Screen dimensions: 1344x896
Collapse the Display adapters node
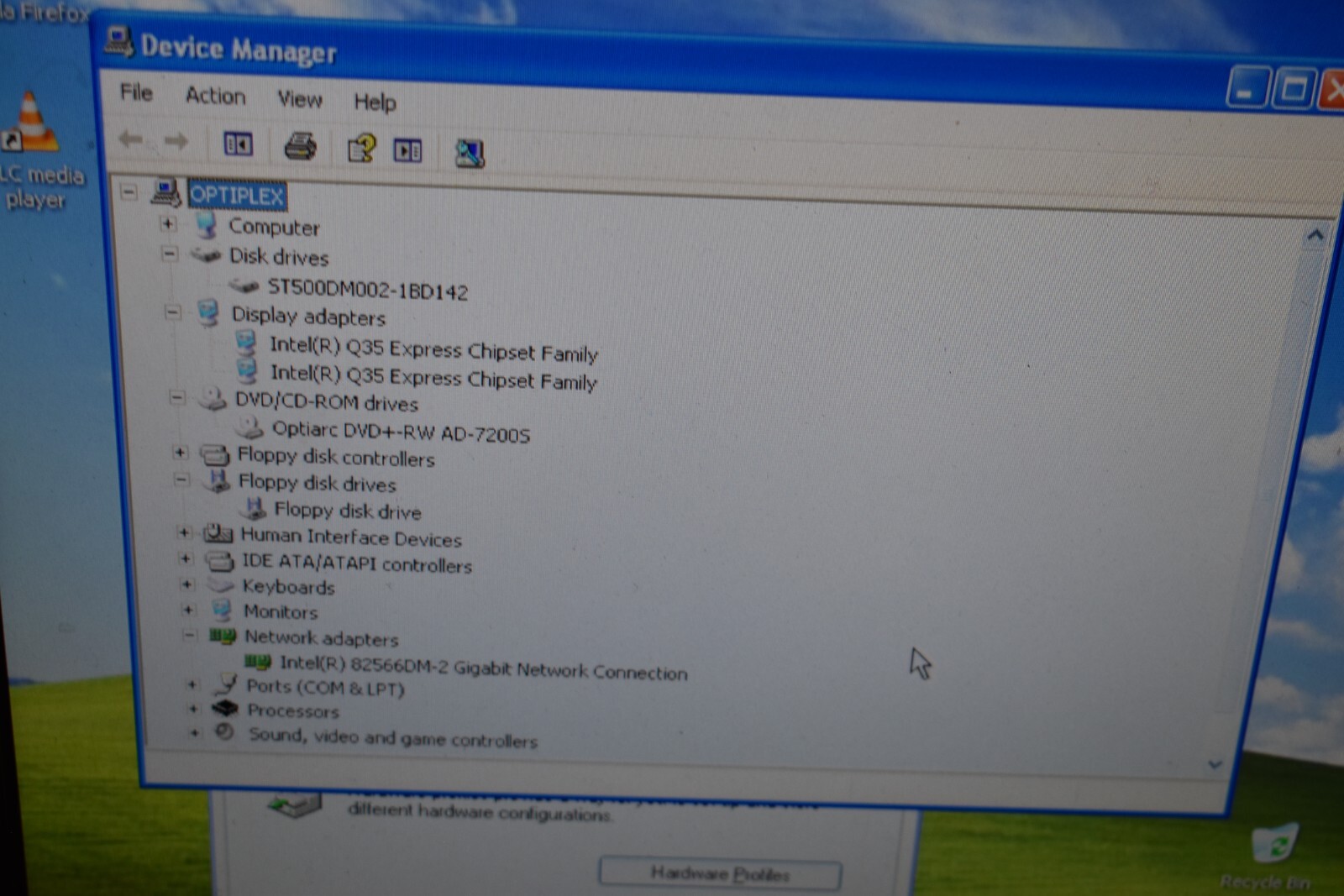pyautogui.click(x=172, y=312)
